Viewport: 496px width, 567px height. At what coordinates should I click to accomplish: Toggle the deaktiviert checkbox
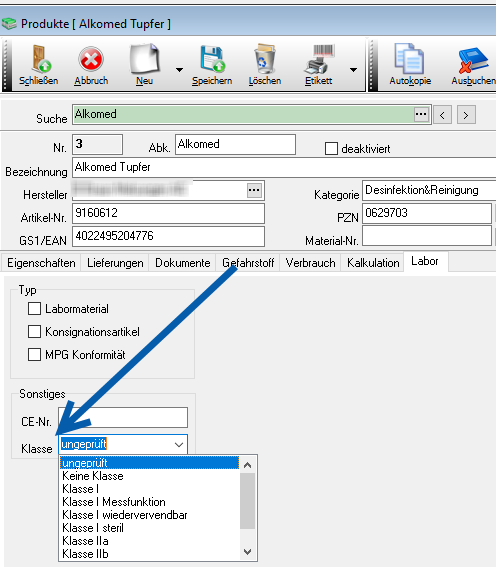(x=331, y=149)
